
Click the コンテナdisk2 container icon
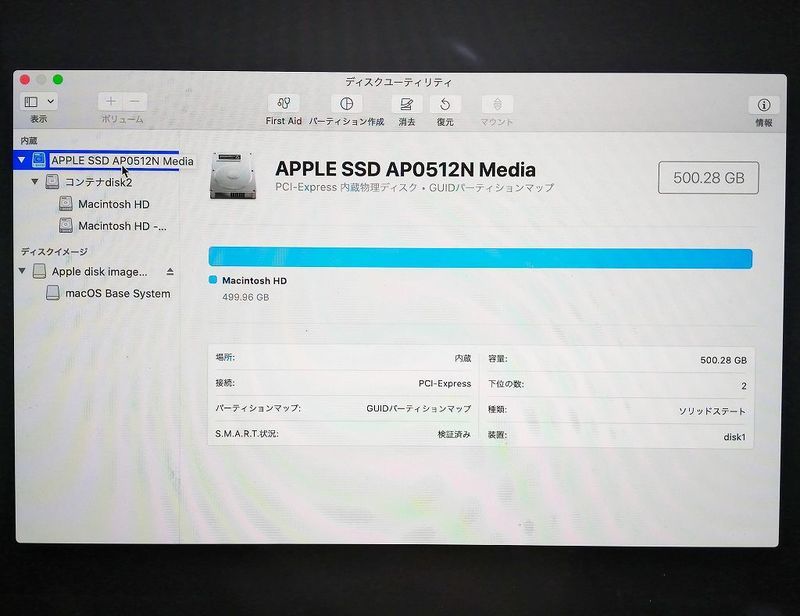(x=52, y=182)
